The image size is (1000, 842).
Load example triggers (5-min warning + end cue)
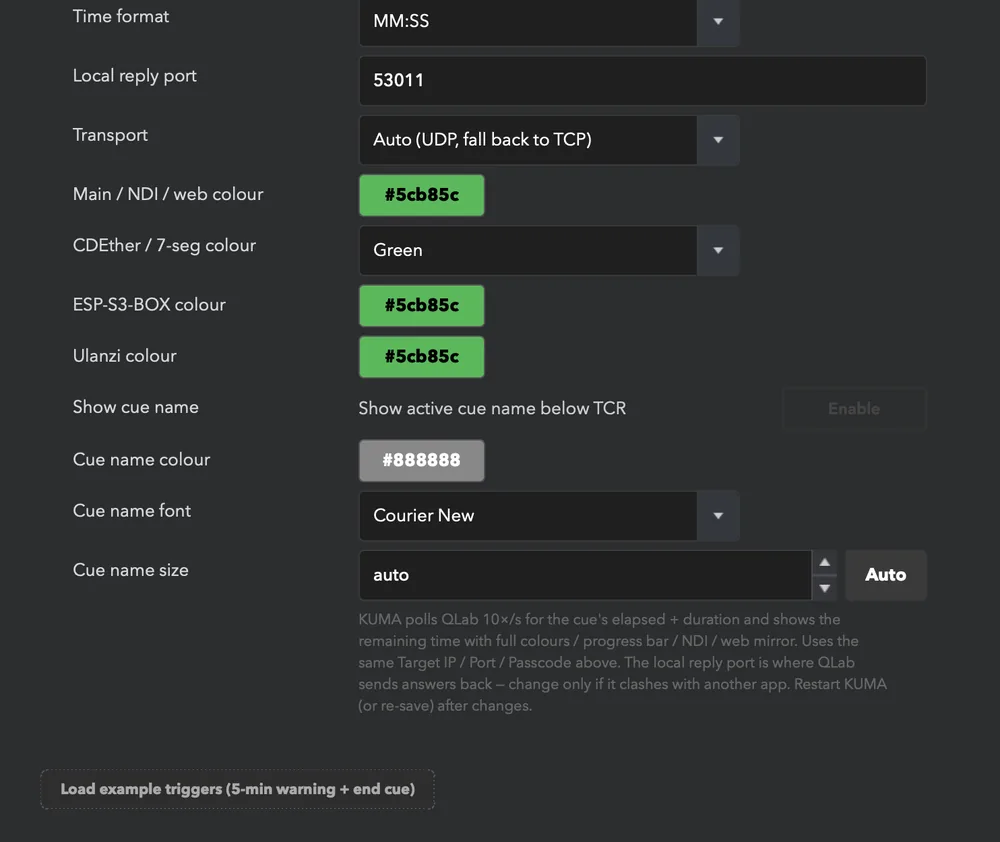click(x=238, y=789)
